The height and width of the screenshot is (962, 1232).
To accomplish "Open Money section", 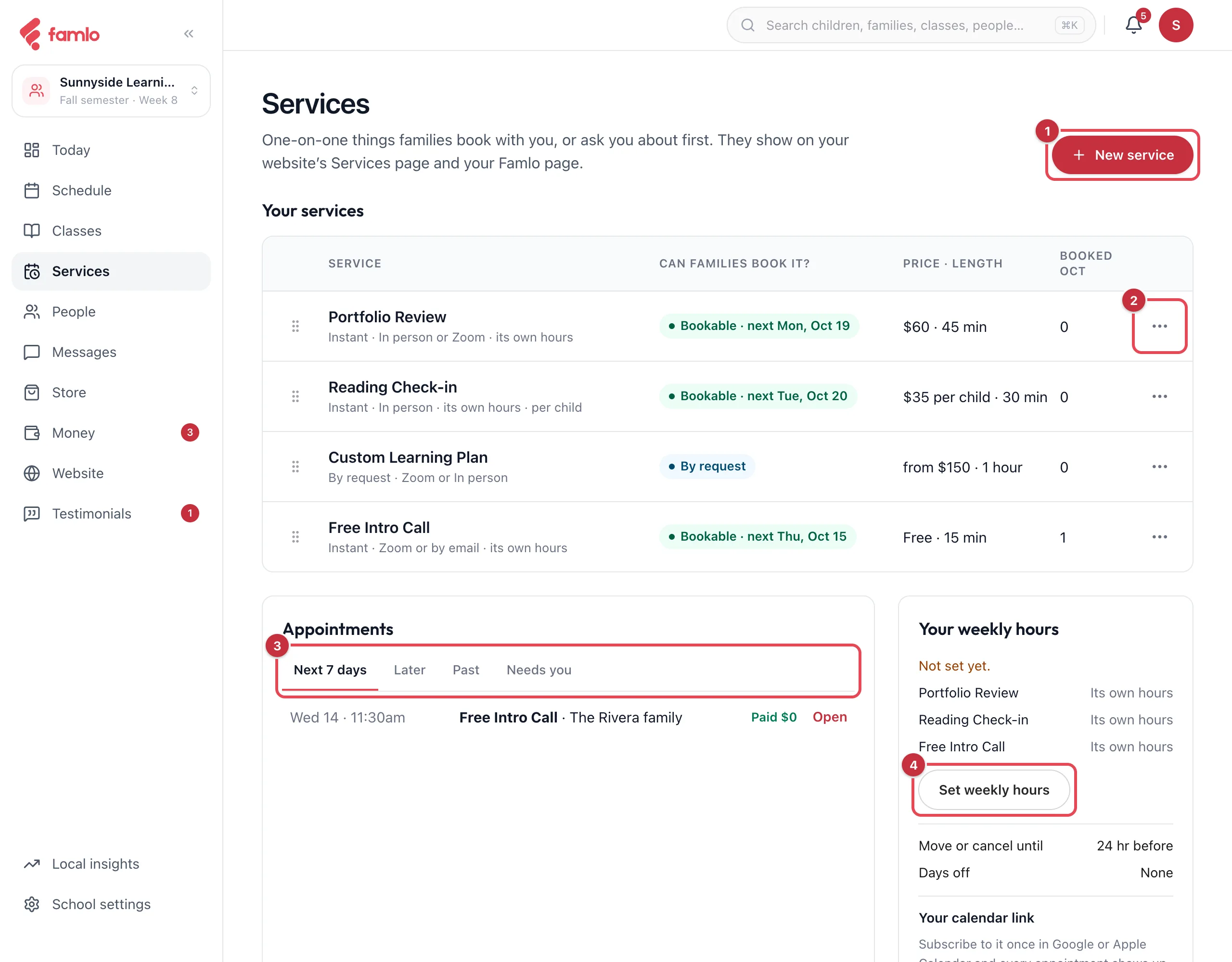I will point(111,432).
